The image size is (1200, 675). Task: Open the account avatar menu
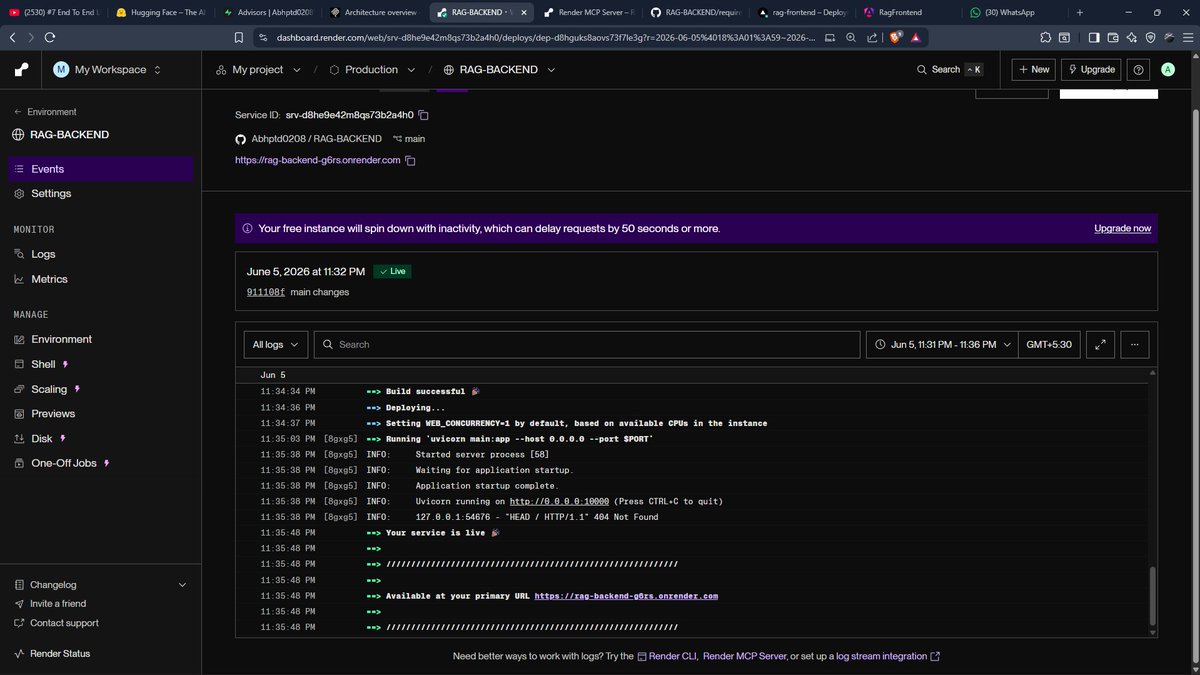click(1168, 70)
